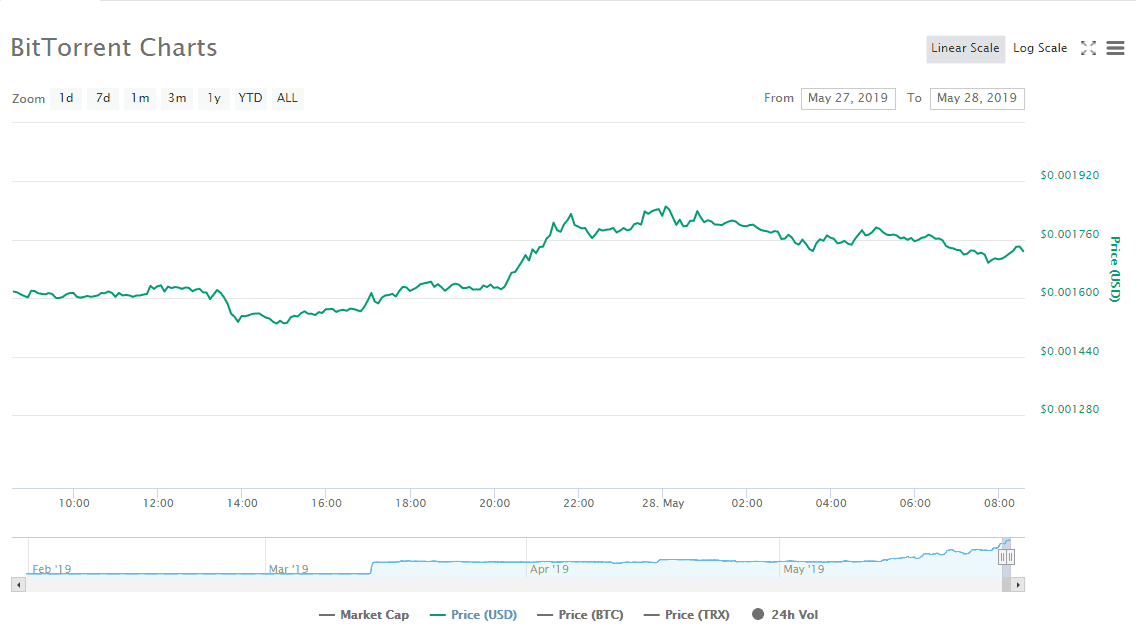Click the 16:00 time axis label

click(x=326, y=503)
